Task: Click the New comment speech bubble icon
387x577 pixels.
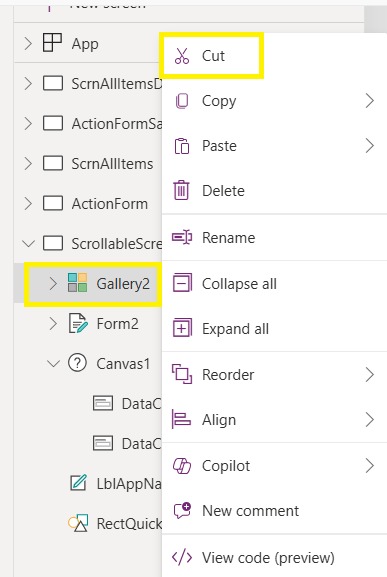Action: [182, 510]
